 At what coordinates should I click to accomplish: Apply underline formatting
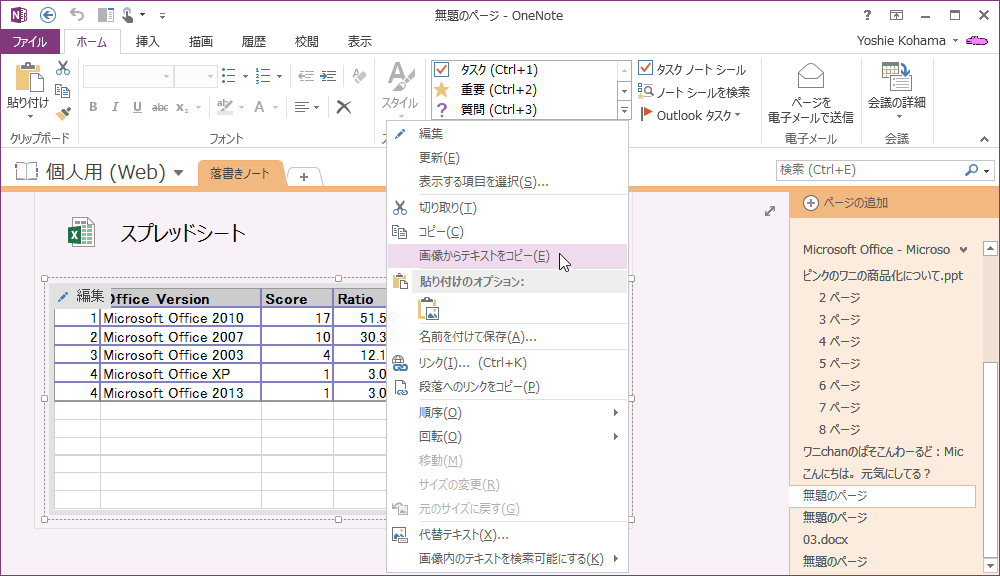click(x=137, y=107)
